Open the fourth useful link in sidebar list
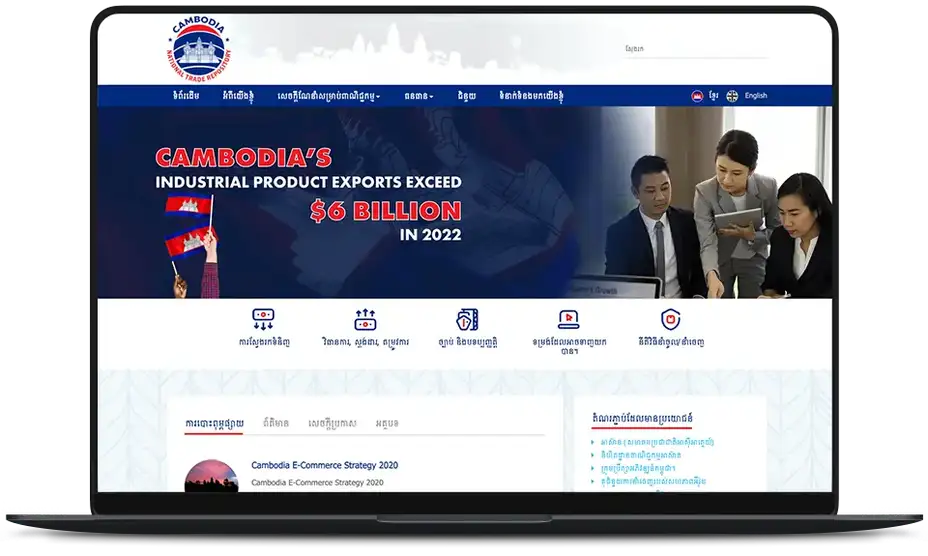928x556 pixels. click(x=653, y=481)
